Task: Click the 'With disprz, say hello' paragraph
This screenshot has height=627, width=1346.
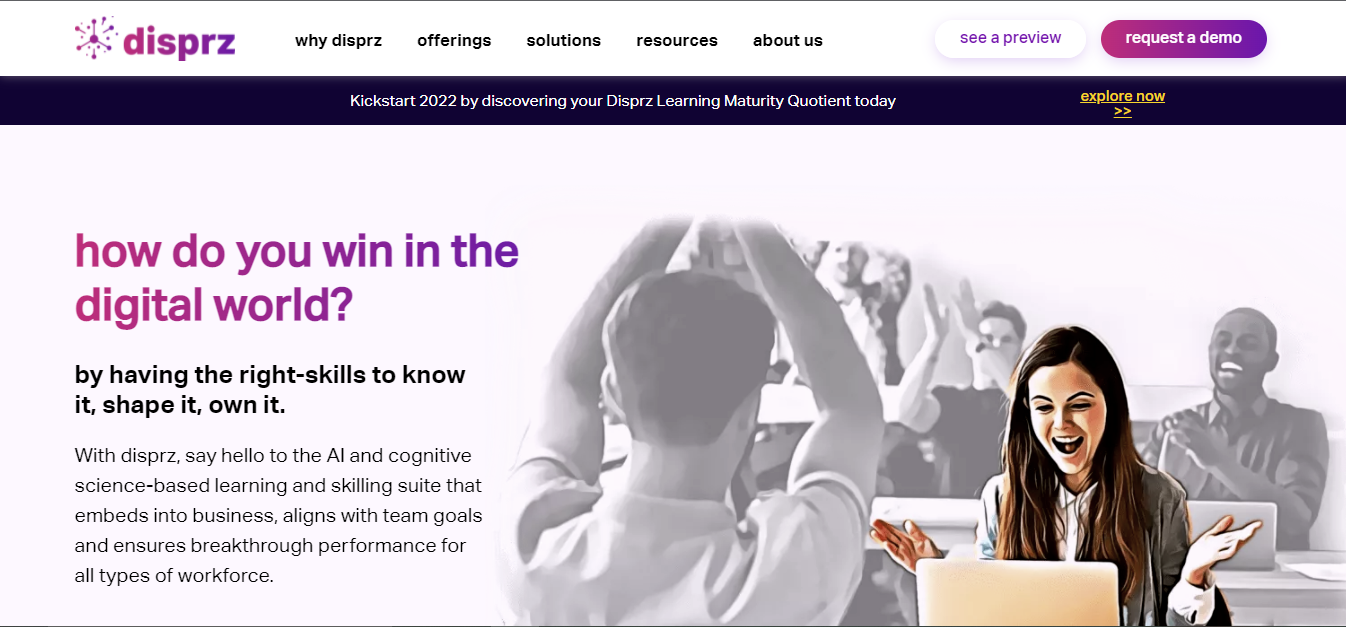Action: (x=278, y=515)
